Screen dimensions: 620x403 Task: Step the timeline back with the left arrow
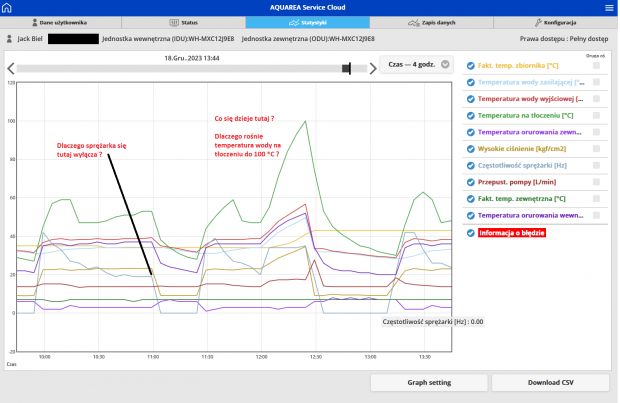pos(10,68)
